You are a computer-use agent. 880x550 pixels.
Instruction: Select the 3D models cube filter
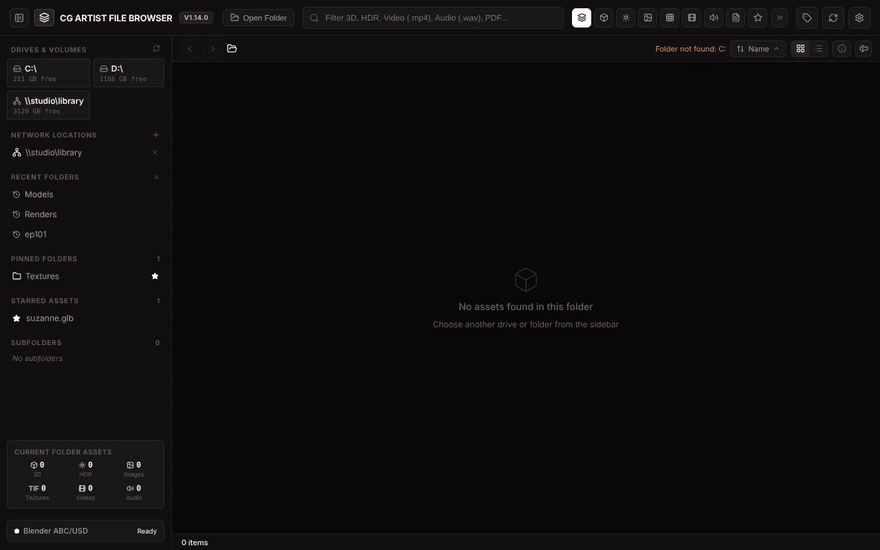603,17
